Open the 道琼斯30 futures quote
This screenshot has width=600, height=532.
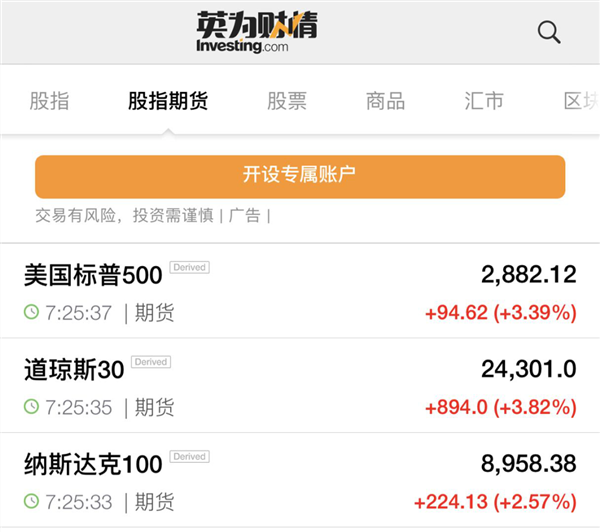tap(300, 385)
